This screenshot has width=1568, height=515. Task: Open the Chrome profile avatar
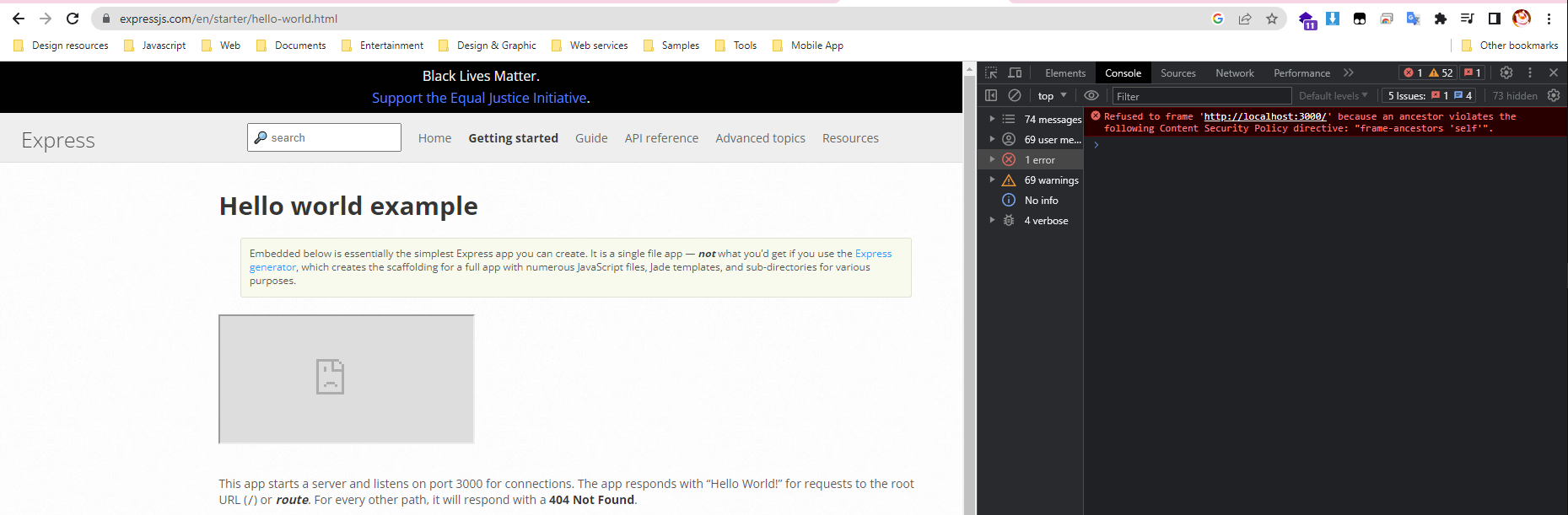pos(1522,18)
